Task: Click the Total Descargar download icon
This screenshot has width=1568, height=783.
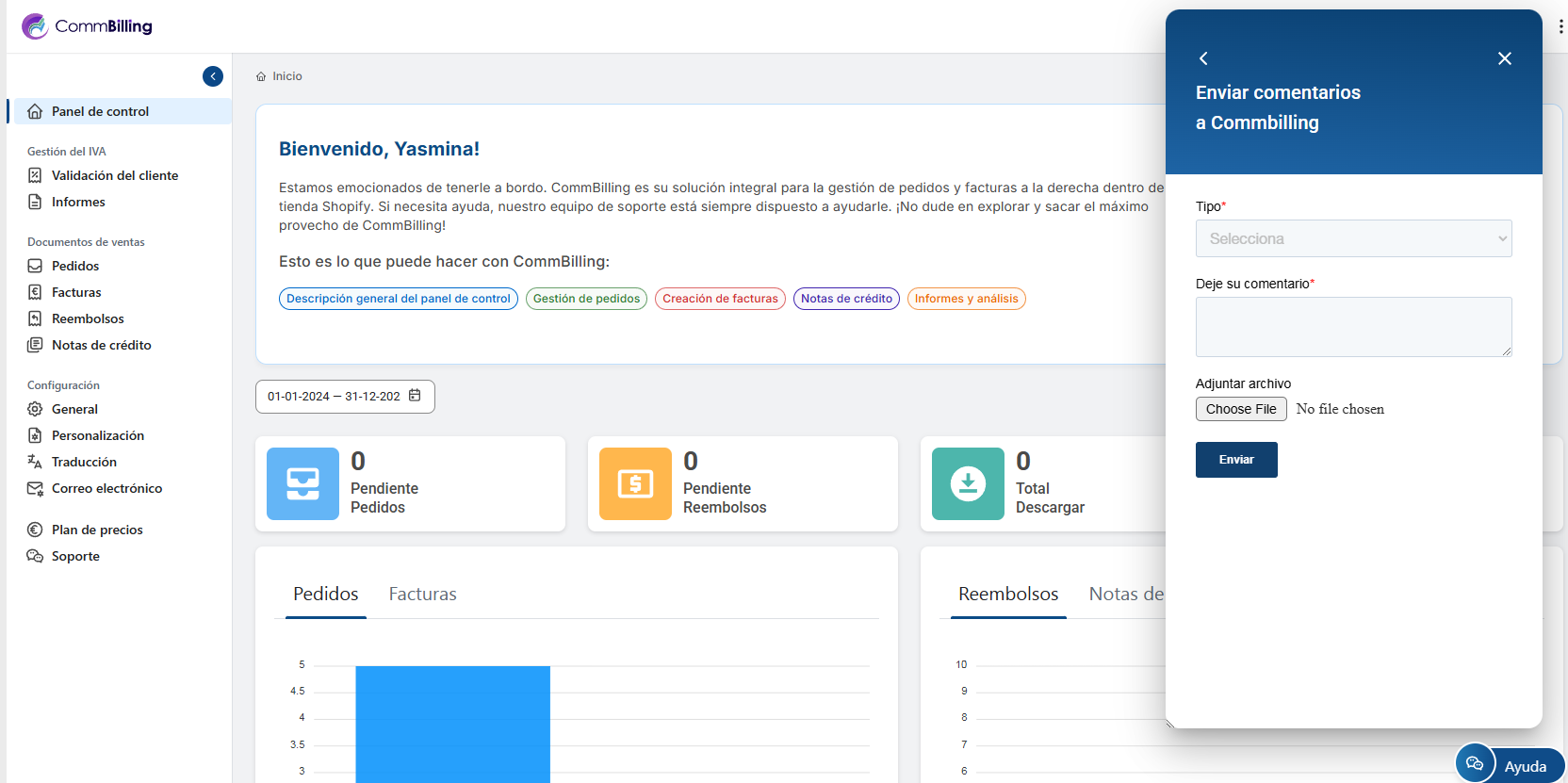Action: pyautogui.click(x=968, y=483)
